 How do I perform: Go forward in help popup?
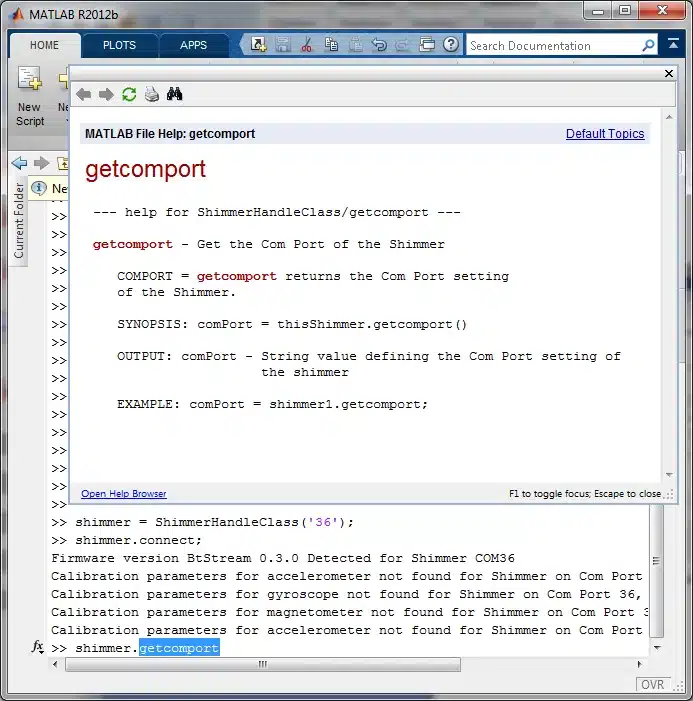click(106, 94)
